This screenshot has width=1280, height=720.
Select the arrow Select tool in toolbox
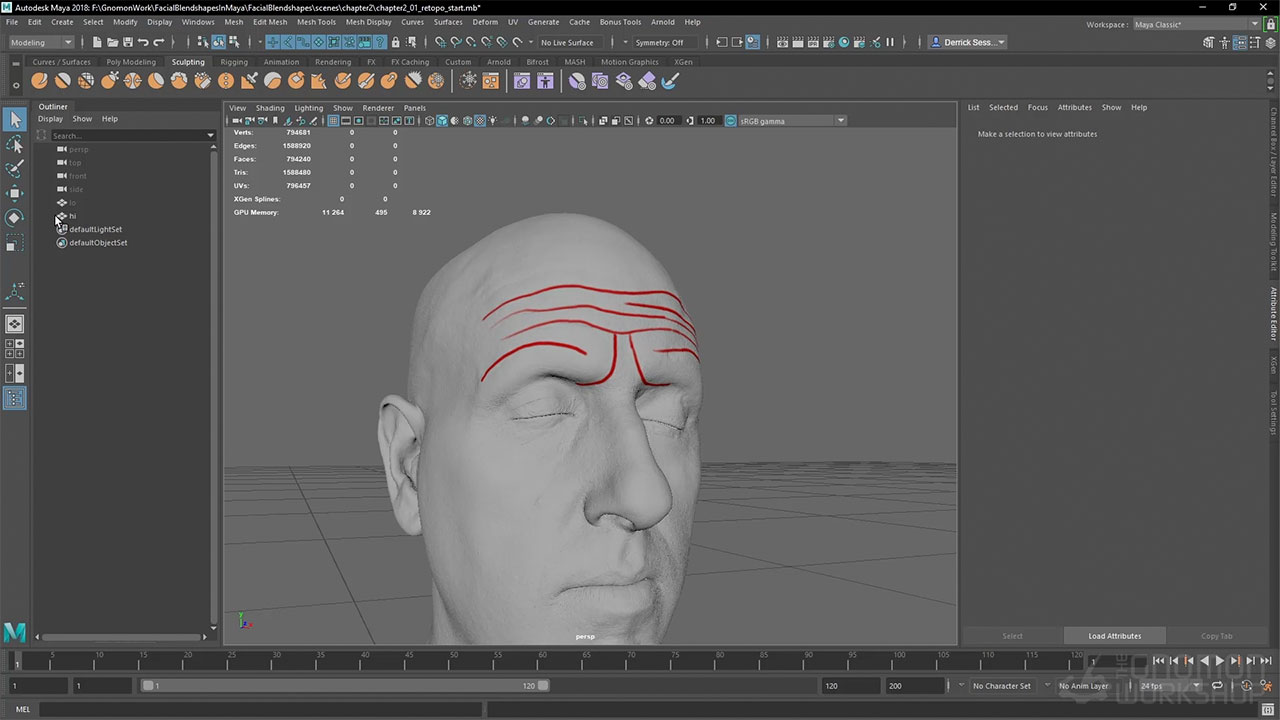click(15, 120)
